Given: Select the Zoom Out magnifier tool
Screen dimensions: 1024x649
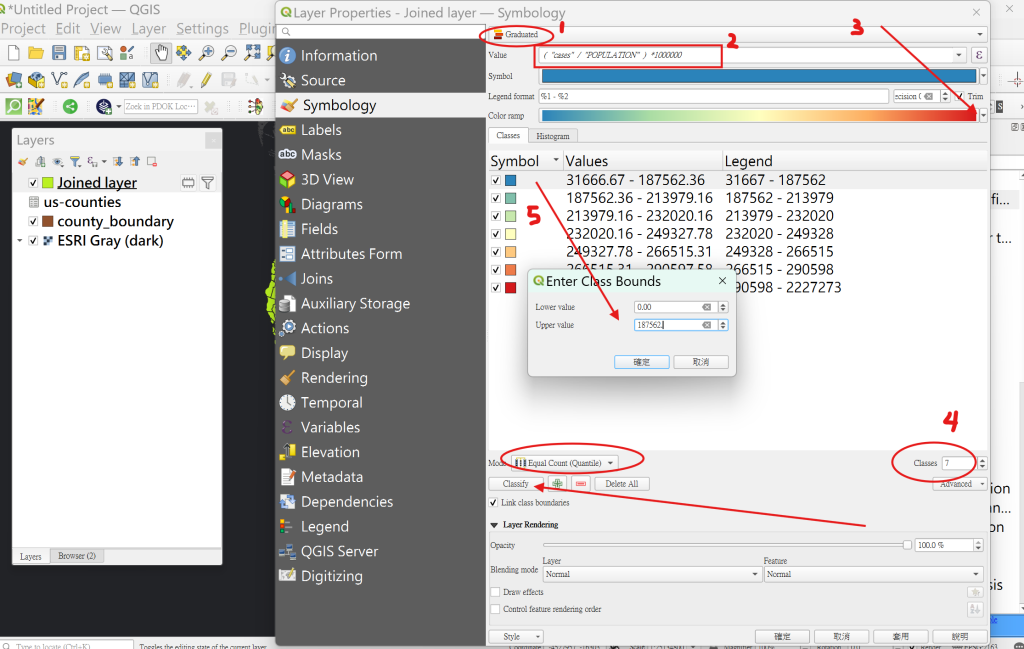Looking at the screenshot, I should coord(229,54).
